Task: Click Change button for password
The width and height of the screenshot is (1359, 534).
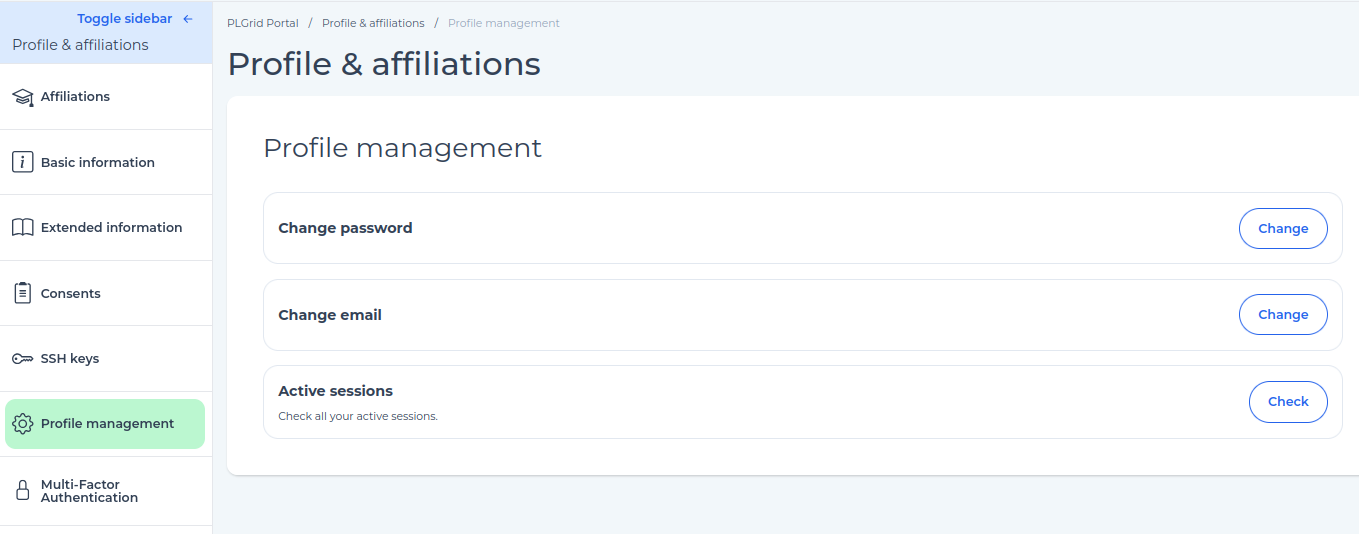Action: pyautogui.click(x=1283, y=228)
